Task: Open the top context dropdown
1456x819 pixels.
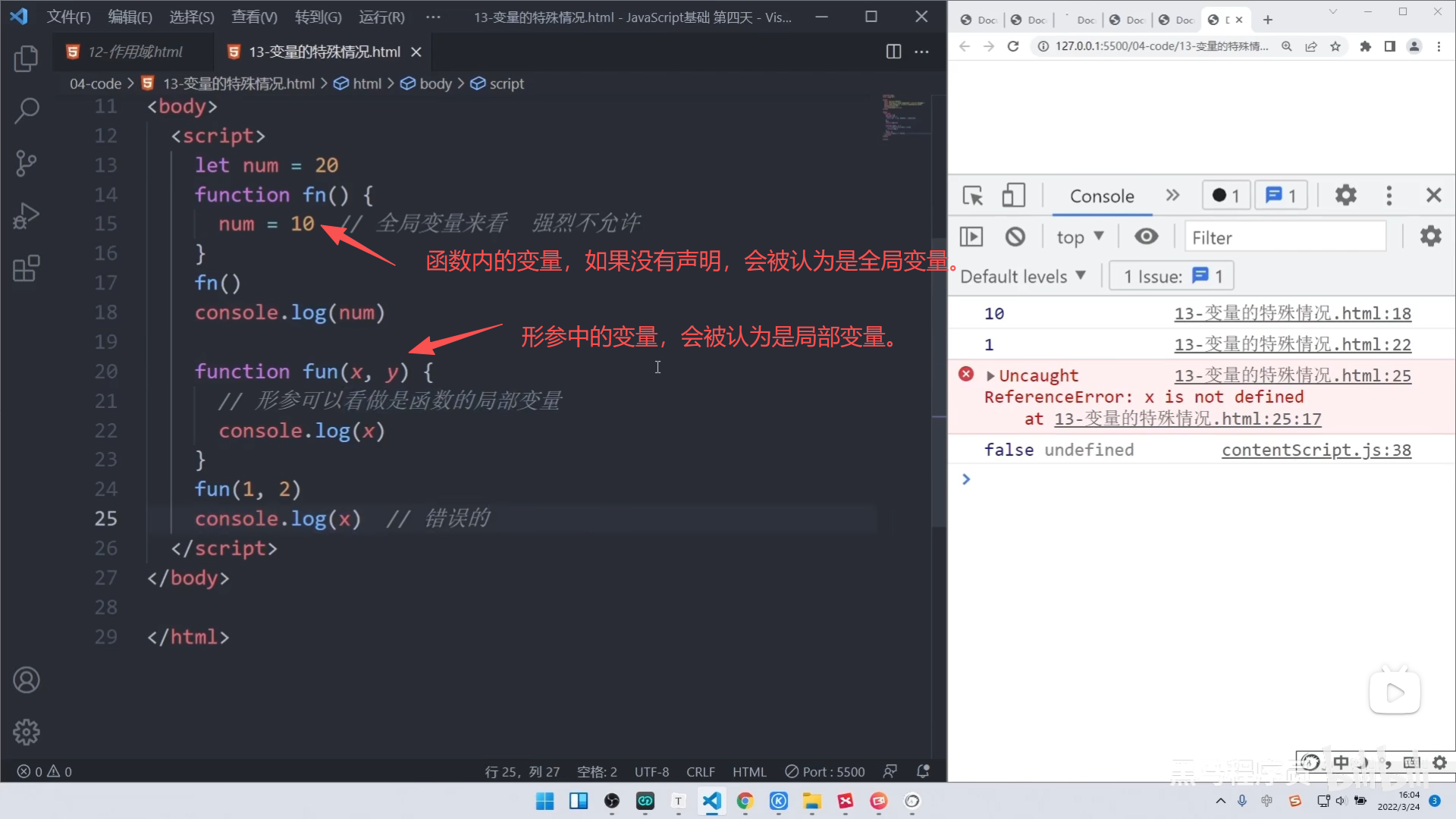Action: [1080, 237]
